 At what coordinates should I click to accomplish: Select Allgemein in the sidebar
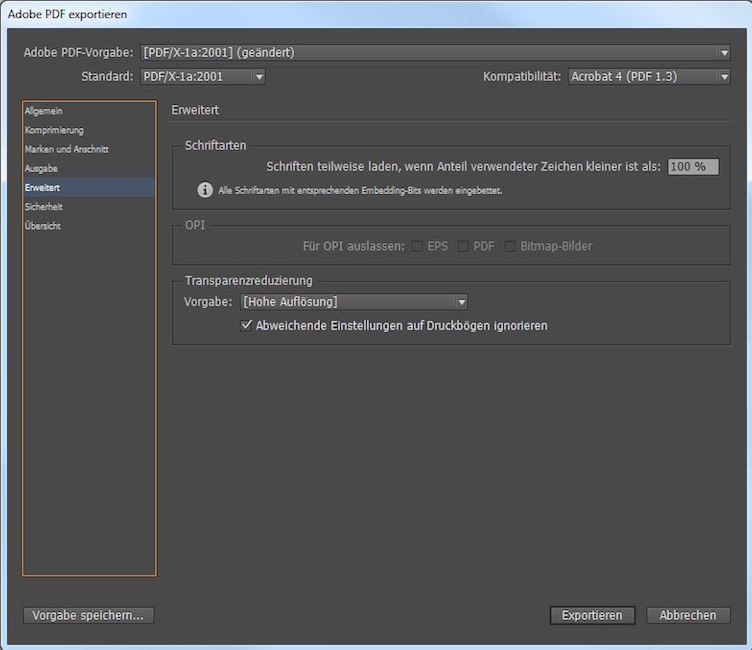coord(88,111)
